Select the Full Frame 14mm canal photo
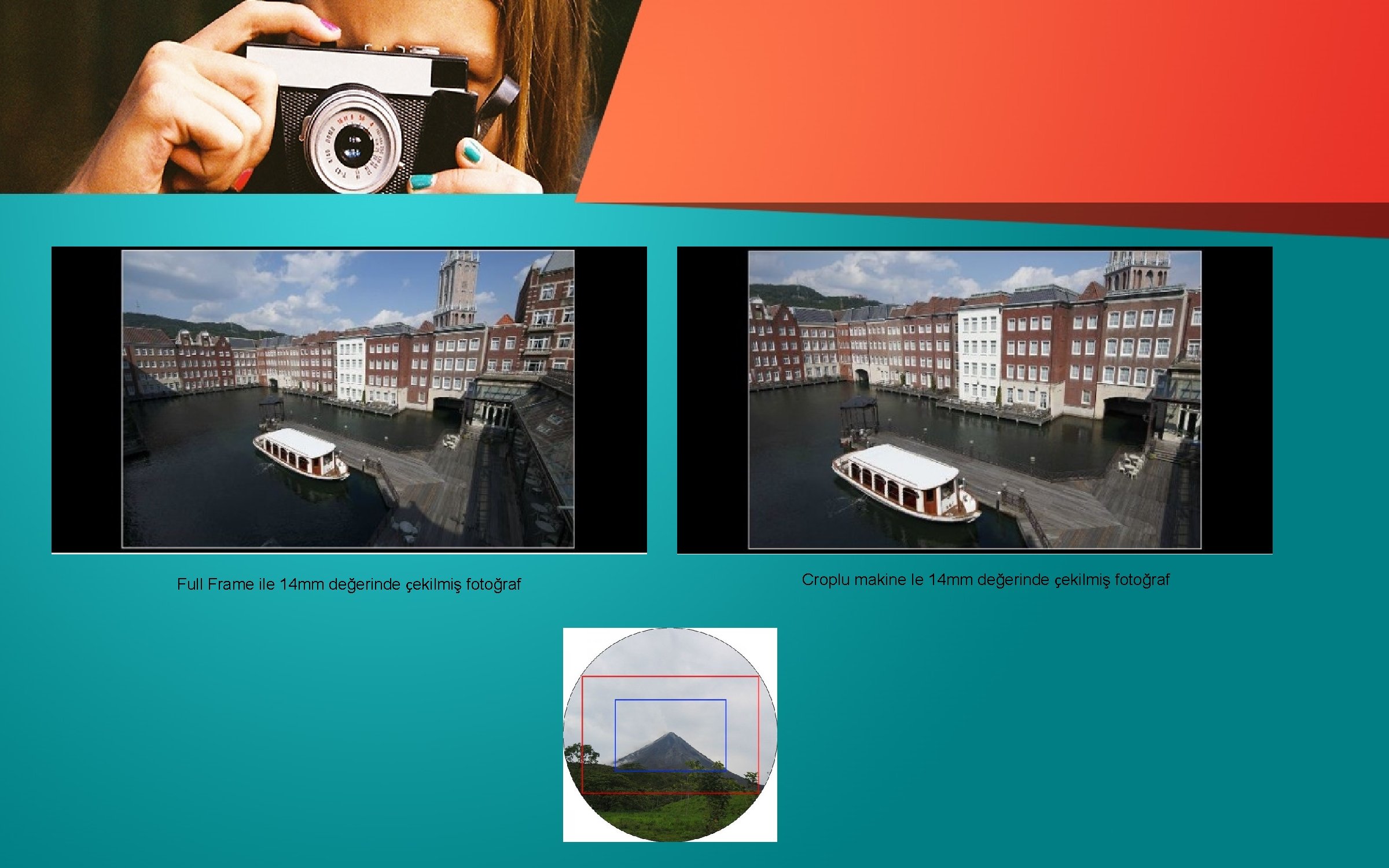Viewport: 1389px width, 868px height. [349, 400]
